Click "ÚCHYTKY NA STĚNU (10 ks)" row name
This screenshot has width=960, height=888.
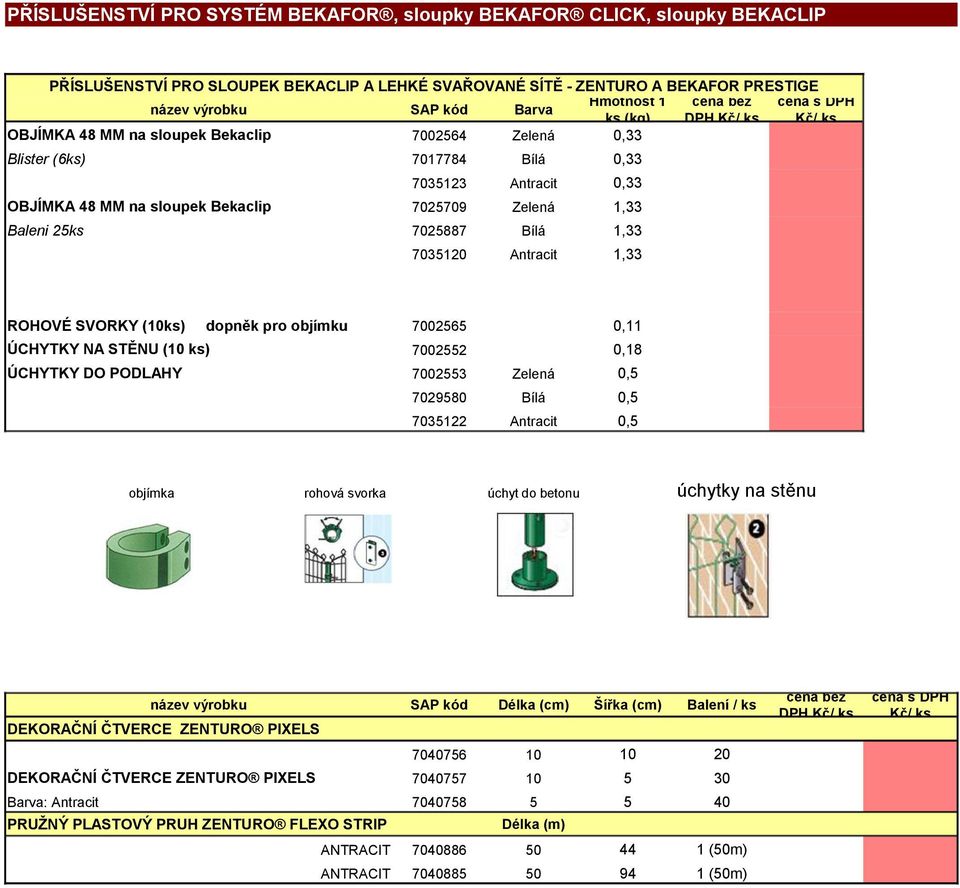click(x=108, y=349)
